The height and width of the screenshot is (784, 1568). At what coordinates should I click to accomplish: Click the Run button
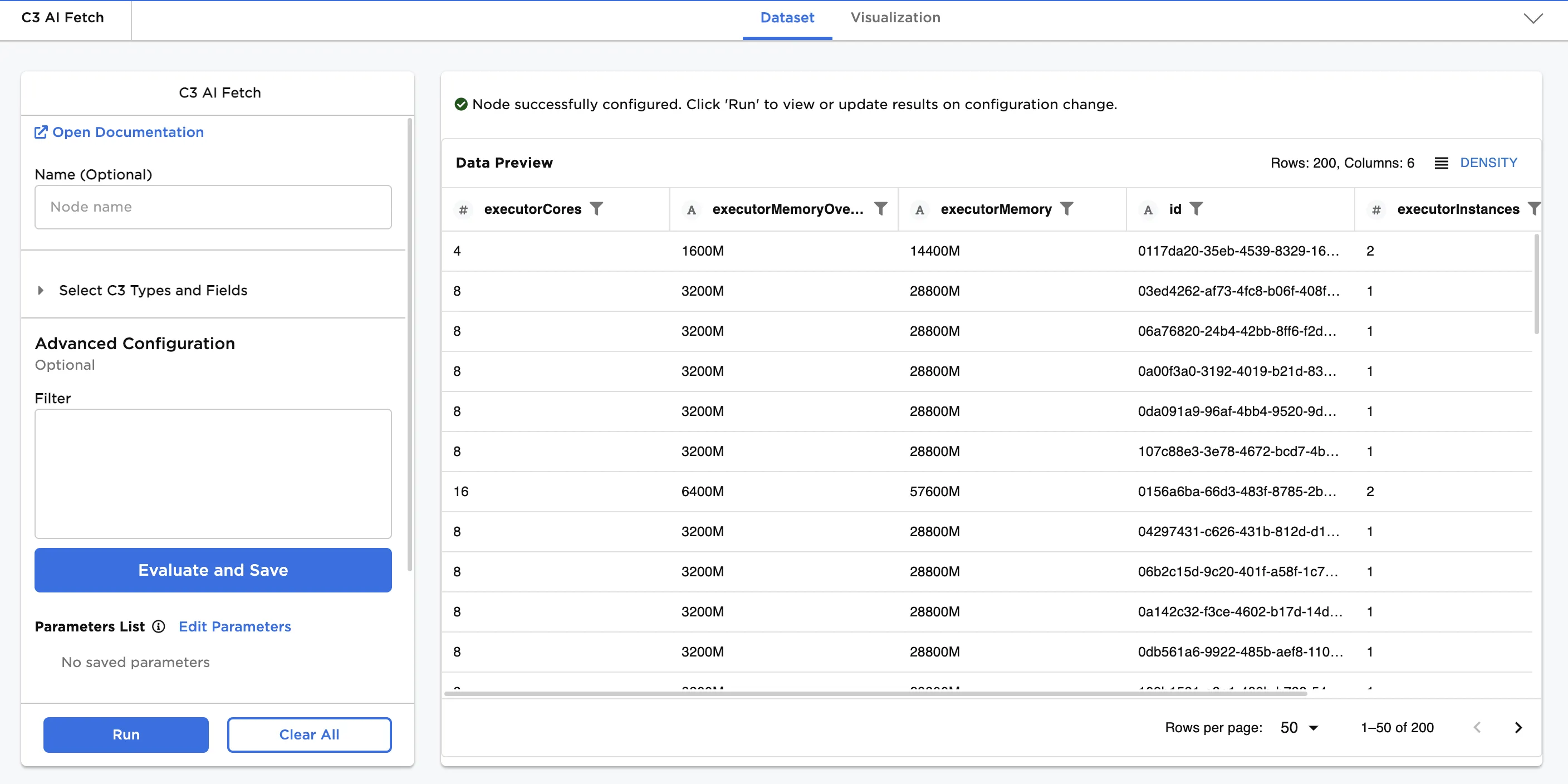[x=125, y=734]
